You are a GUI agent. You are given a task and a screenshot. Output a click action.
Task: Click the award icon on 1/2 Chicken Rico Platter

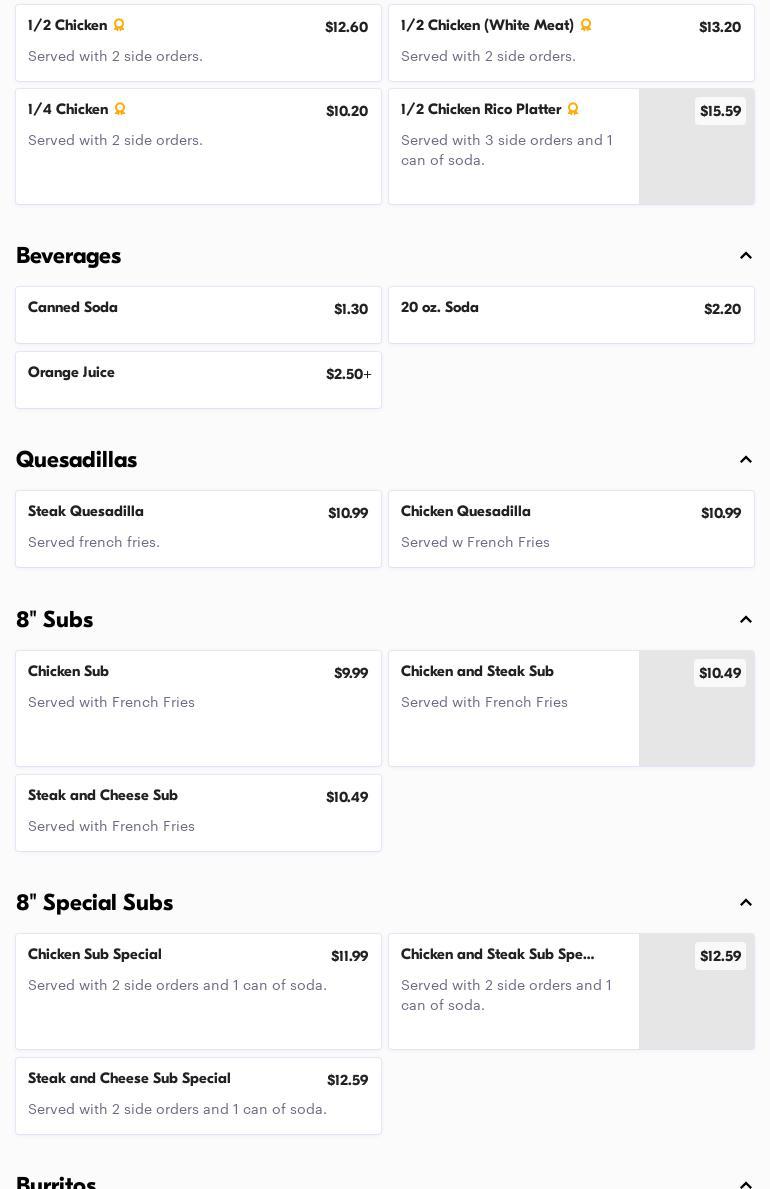(x=573, y=109)
